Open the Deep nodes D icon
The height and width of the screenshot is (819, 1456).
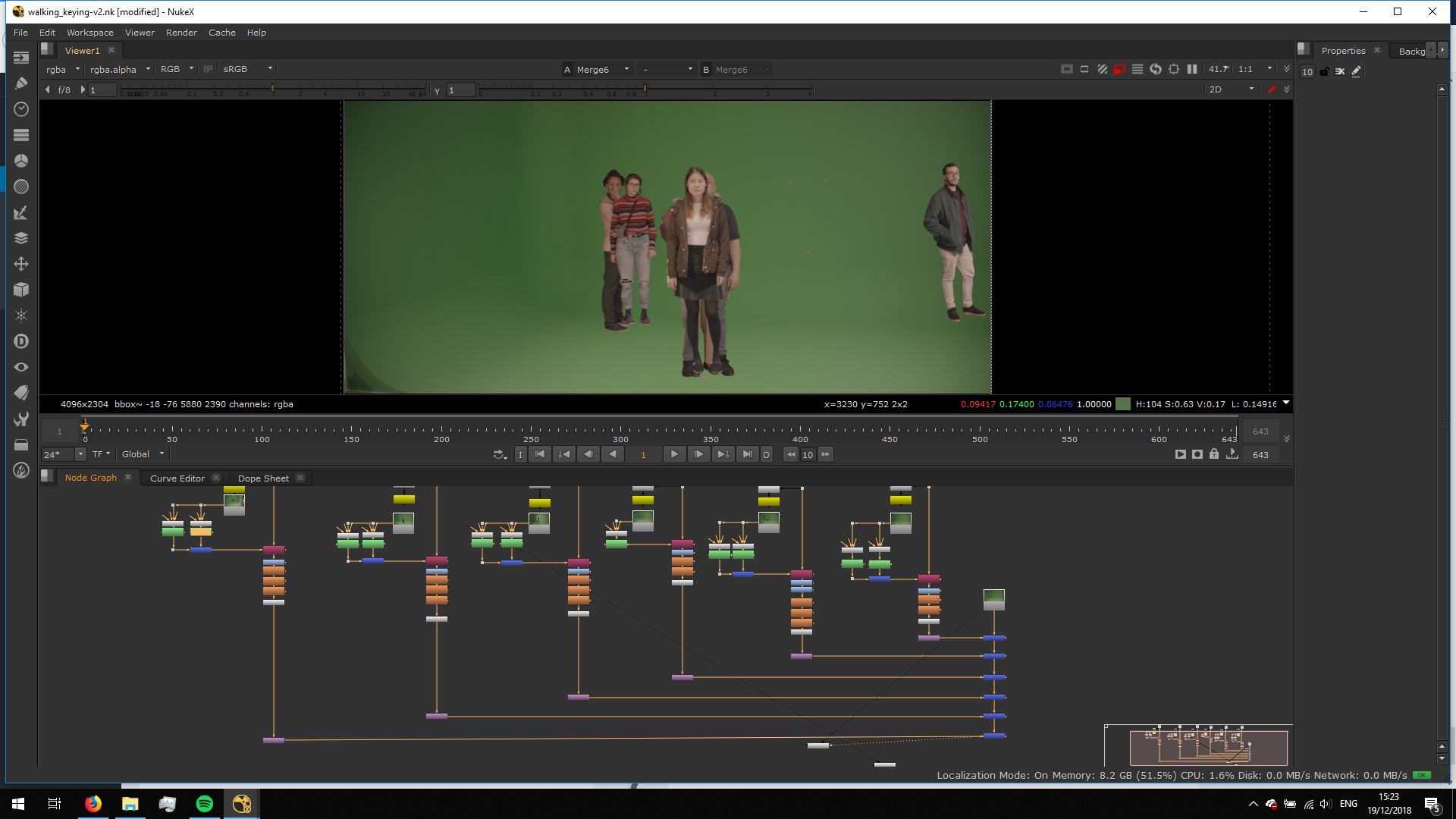click(x=21, y=341)
